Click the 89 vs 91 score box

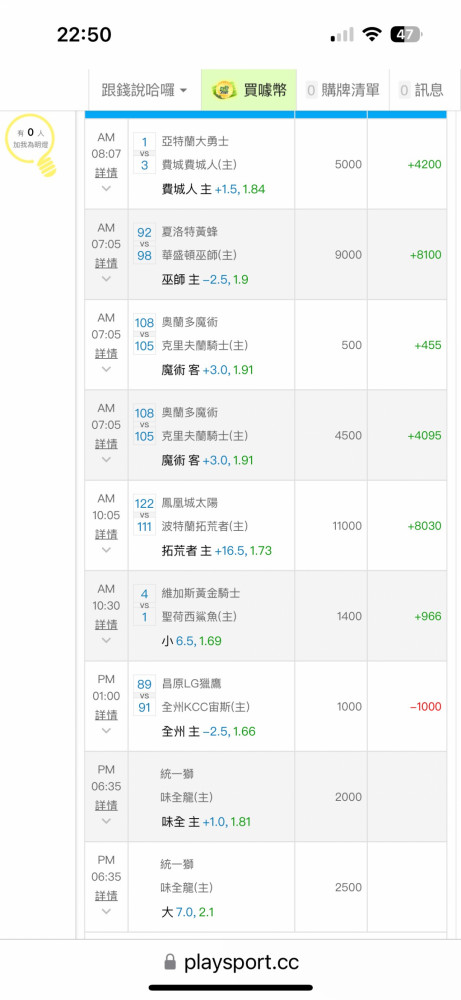click(144, 695)
